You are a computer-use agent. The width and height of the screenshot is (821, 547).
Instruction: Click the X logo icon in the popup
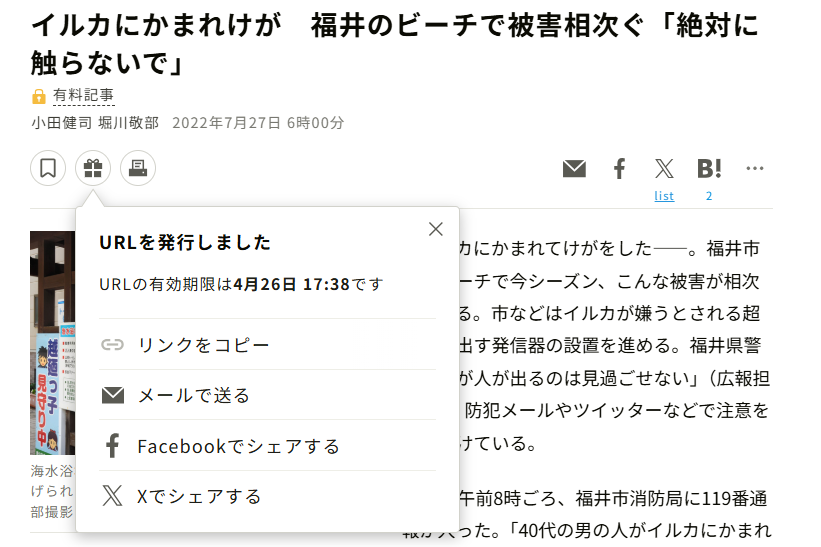click(112, 495)
